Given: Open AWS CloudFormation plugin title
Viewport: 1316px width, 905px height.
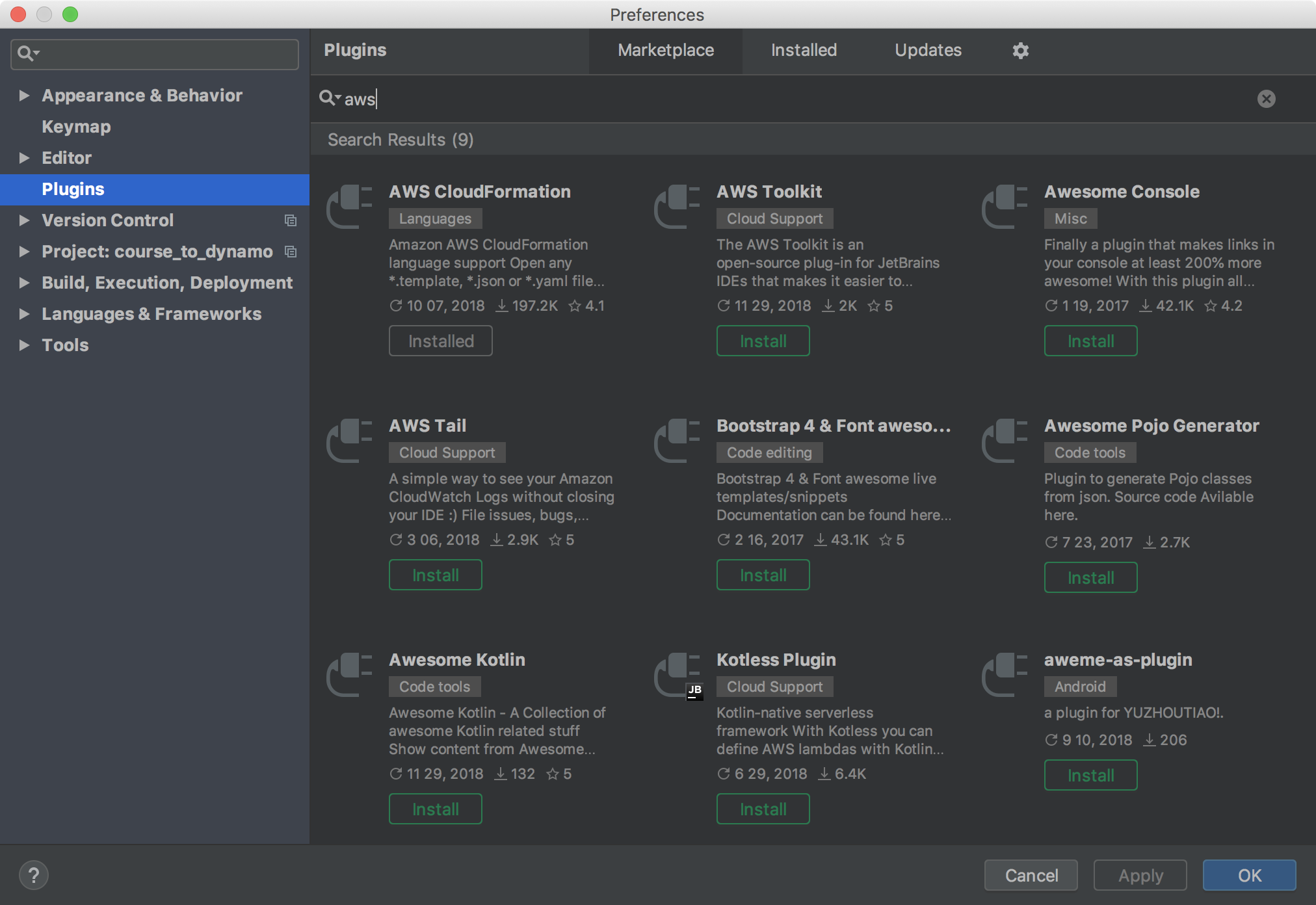Looking at the screenshot, I should coord(480,192).
